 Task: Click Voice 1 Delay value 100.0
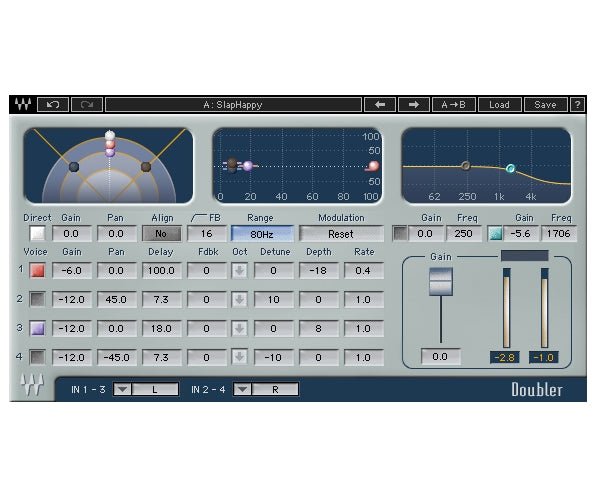pos(161,271)
